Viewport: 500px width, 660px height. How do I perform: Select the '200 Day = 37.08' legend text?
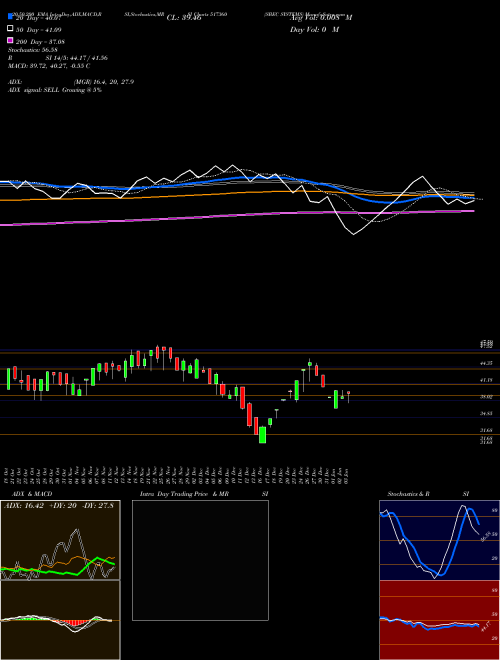(40, 42)
